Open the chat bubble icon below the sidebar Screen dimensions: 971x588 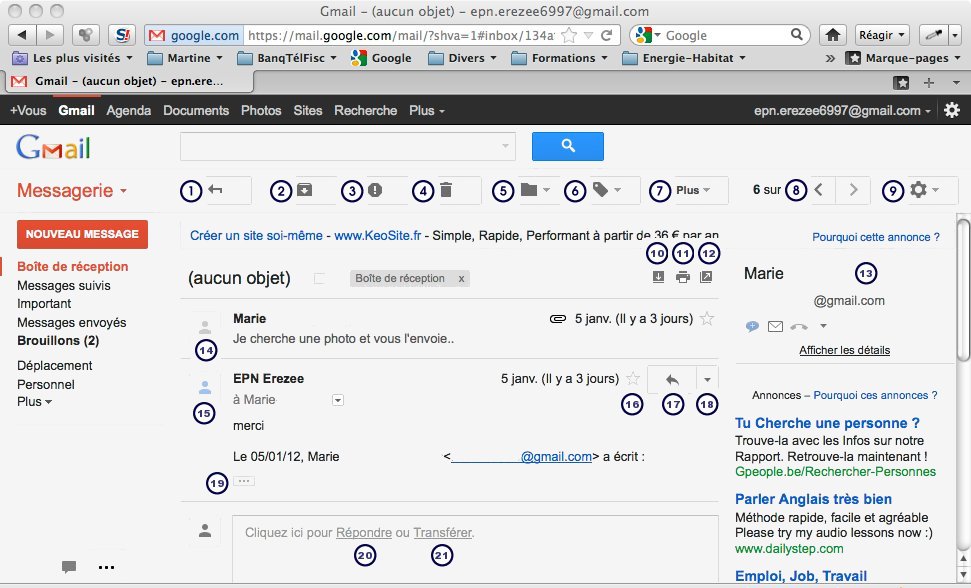tap(69, 566)
